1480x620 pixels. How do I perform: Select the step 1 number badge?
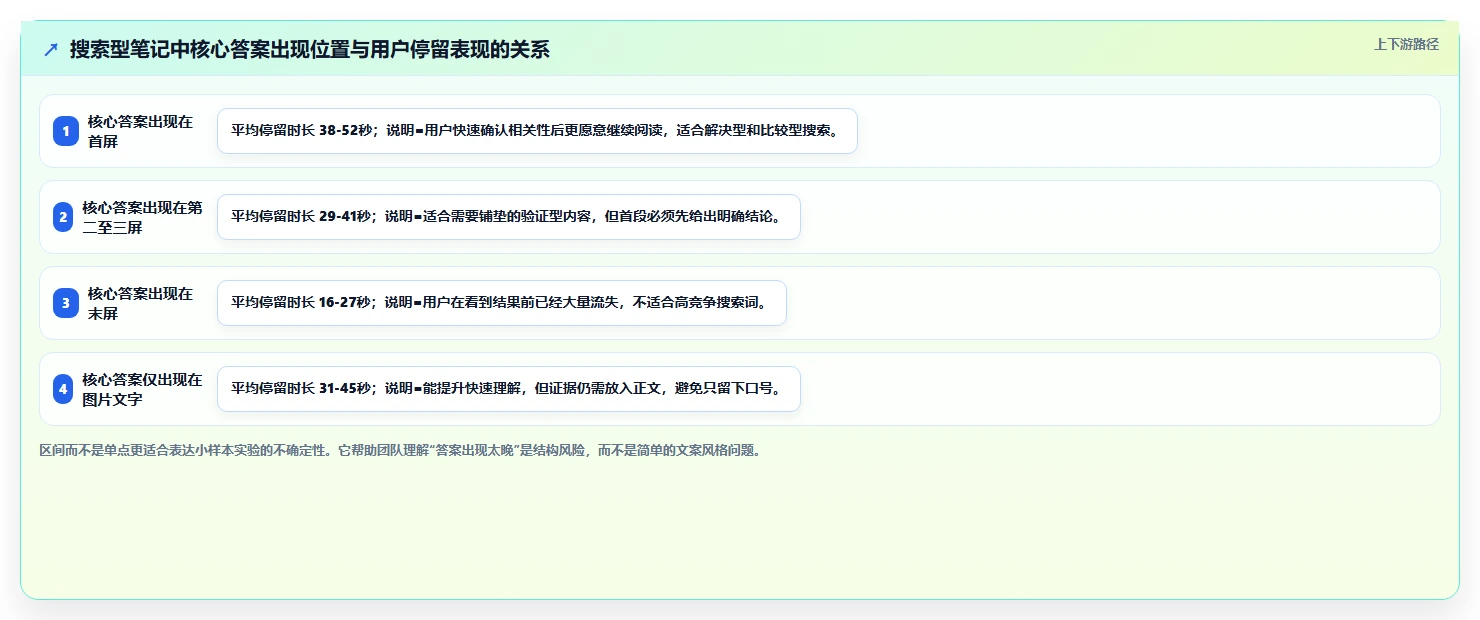click(66, 131)
